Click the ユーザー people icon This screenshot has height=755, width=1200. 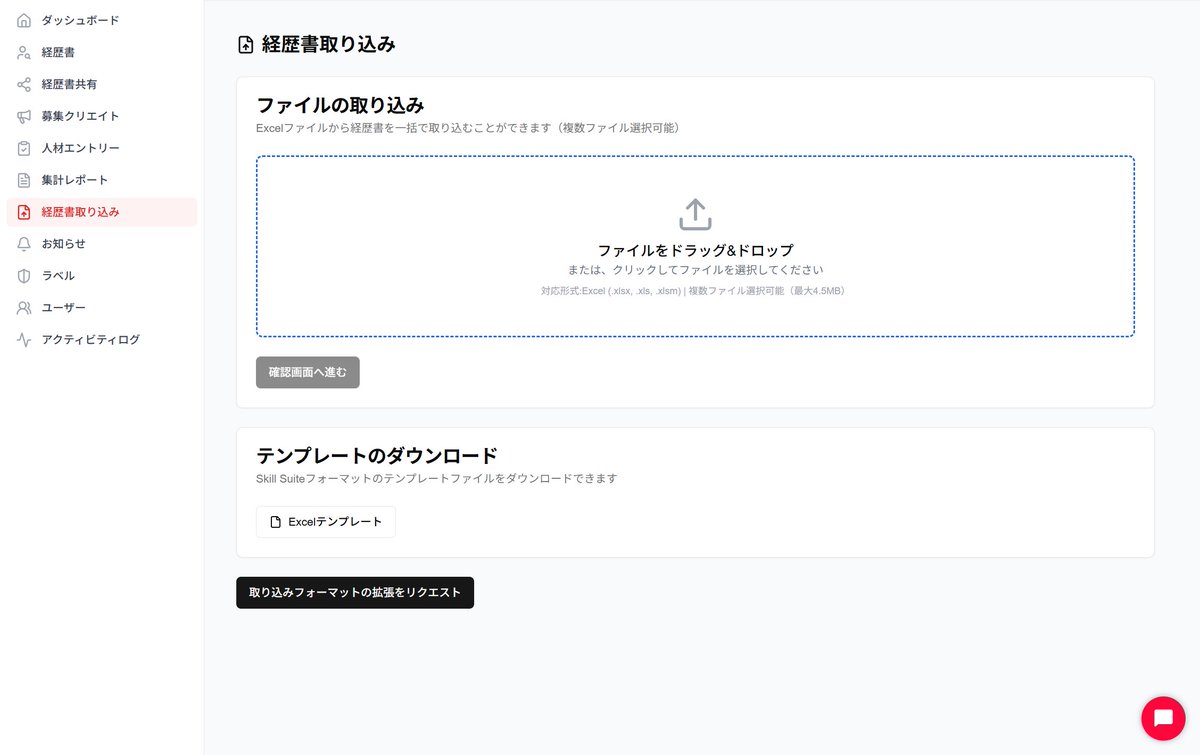24,308
